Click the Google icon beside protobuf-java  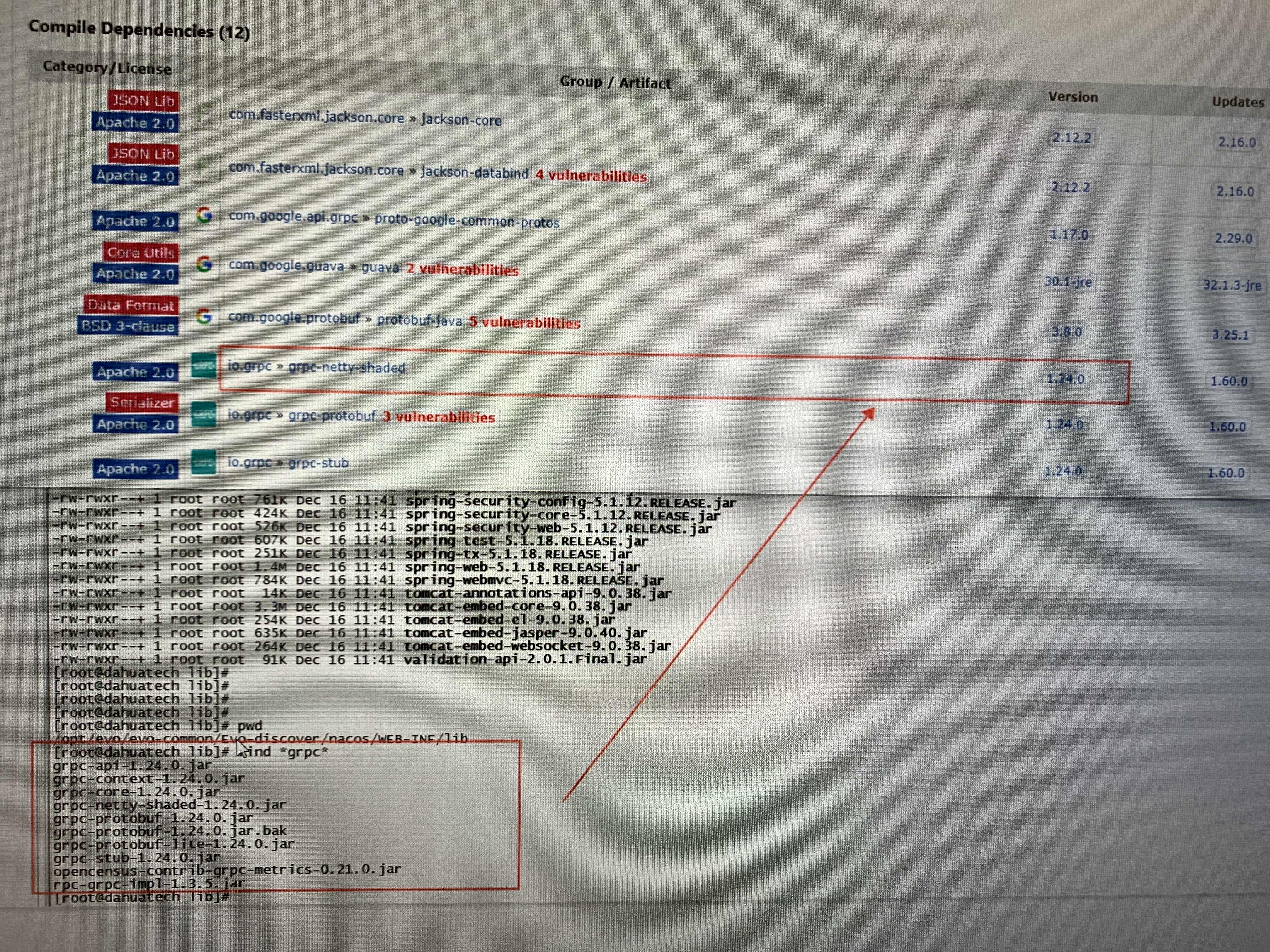pos(204,316)
